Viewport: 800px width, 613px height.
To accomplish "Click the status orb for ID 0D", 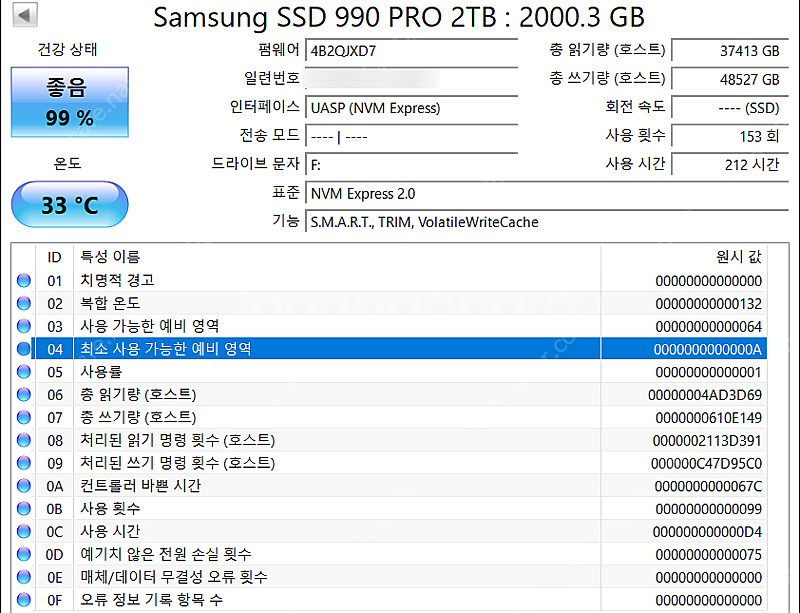I will point(23,554).
